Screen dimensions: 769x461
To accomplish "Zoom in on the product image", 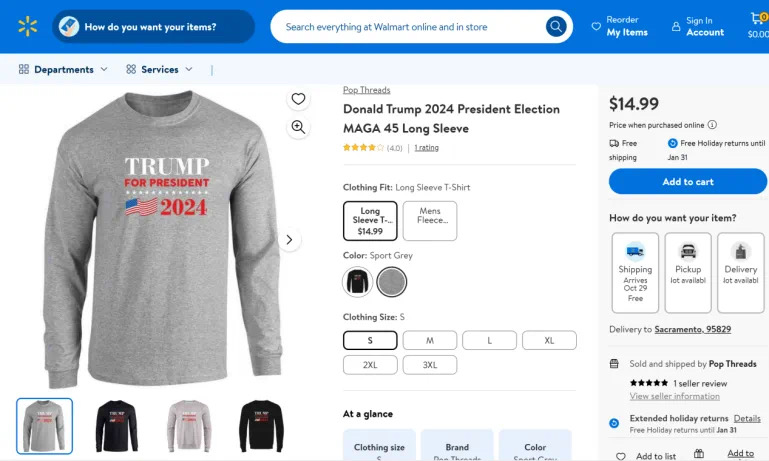I will 298,127.
